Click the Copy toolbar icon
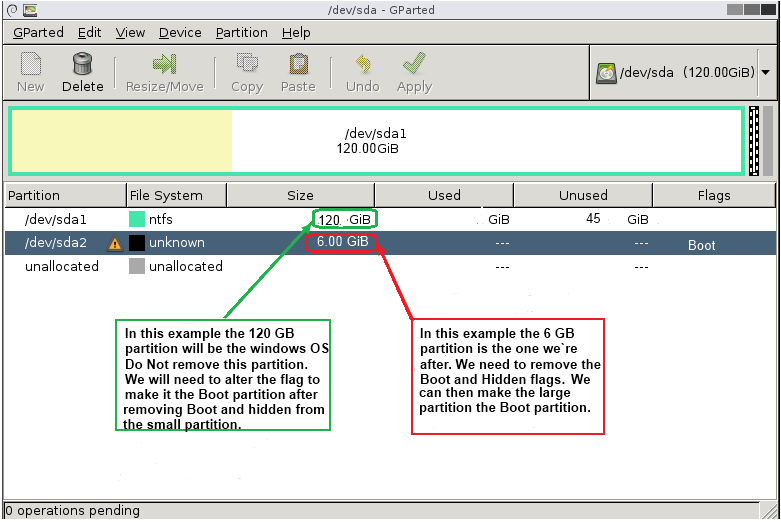 pos(247,64)
